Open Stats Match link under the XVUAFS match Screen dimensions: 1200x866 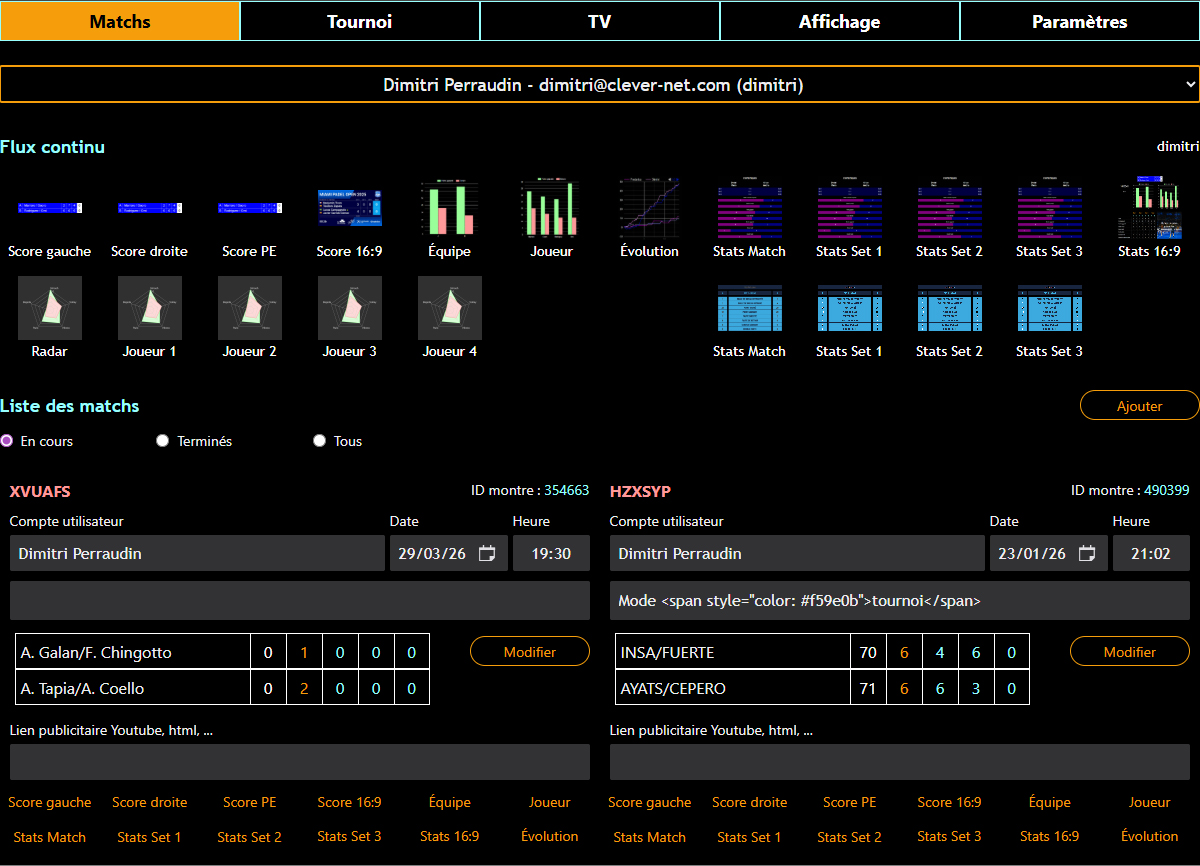point(50,837)
